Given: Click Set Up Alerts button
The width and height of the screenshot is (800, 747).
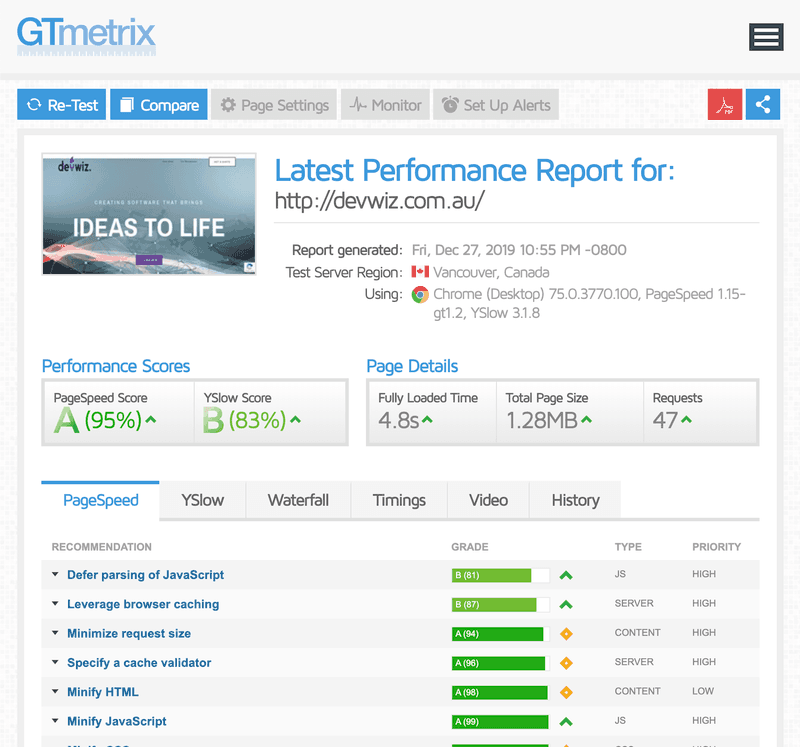Looking at the screenshot, I should click(496, 105).
